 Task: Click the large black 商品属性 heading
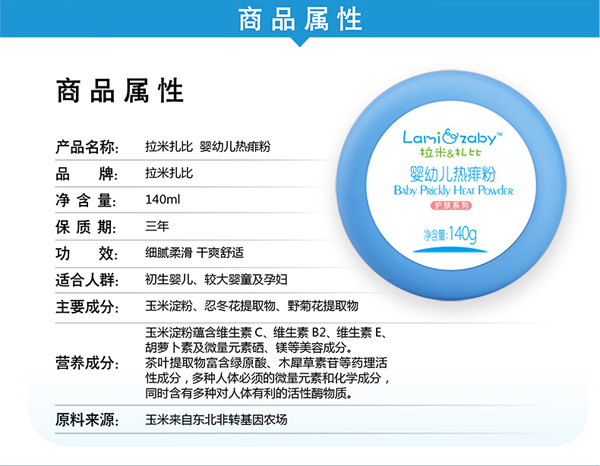coord(120,93)
